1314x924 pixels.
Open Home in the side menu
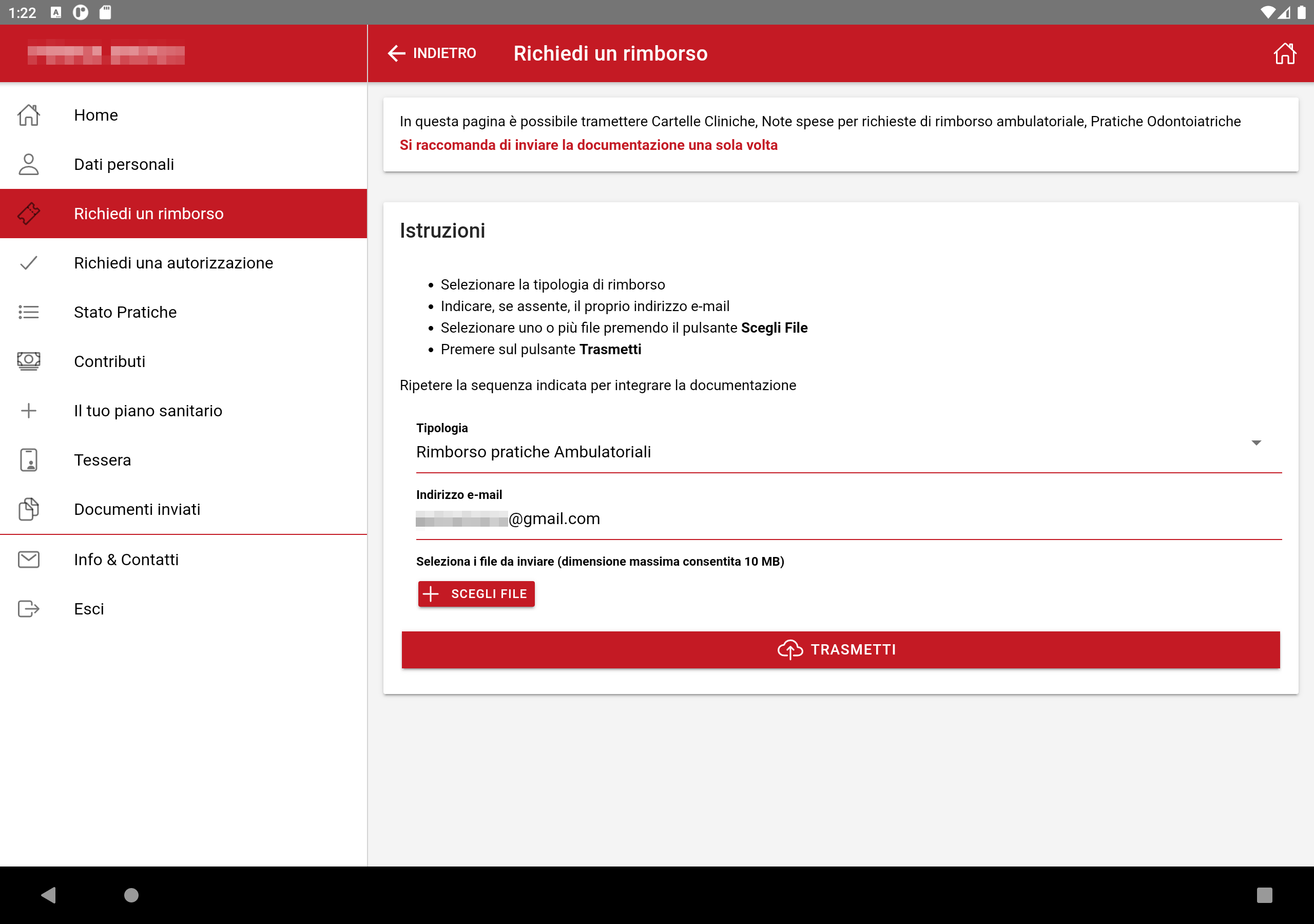96,115
